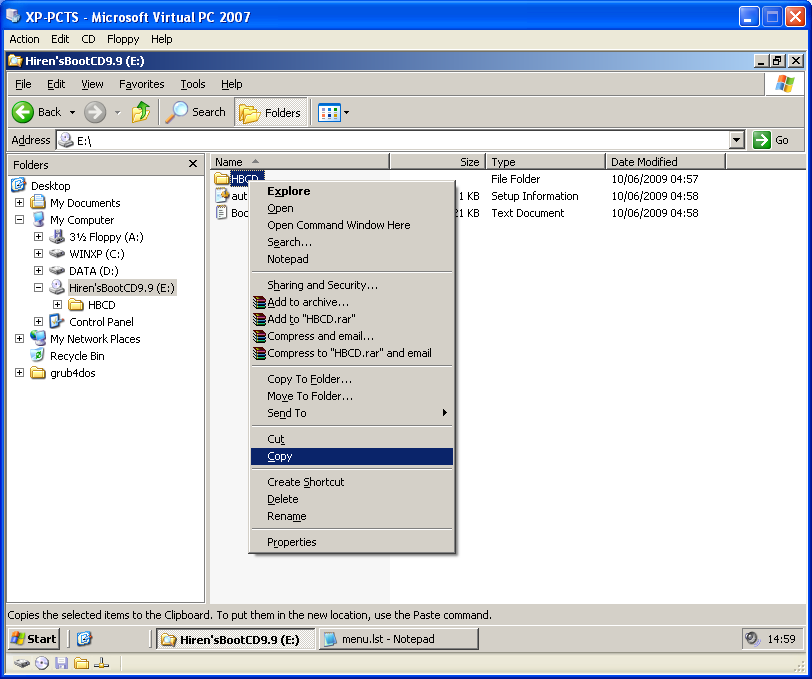Choose Open Command Window Here
Viewport: 812px width, 679px height.
tap(352, 225)
